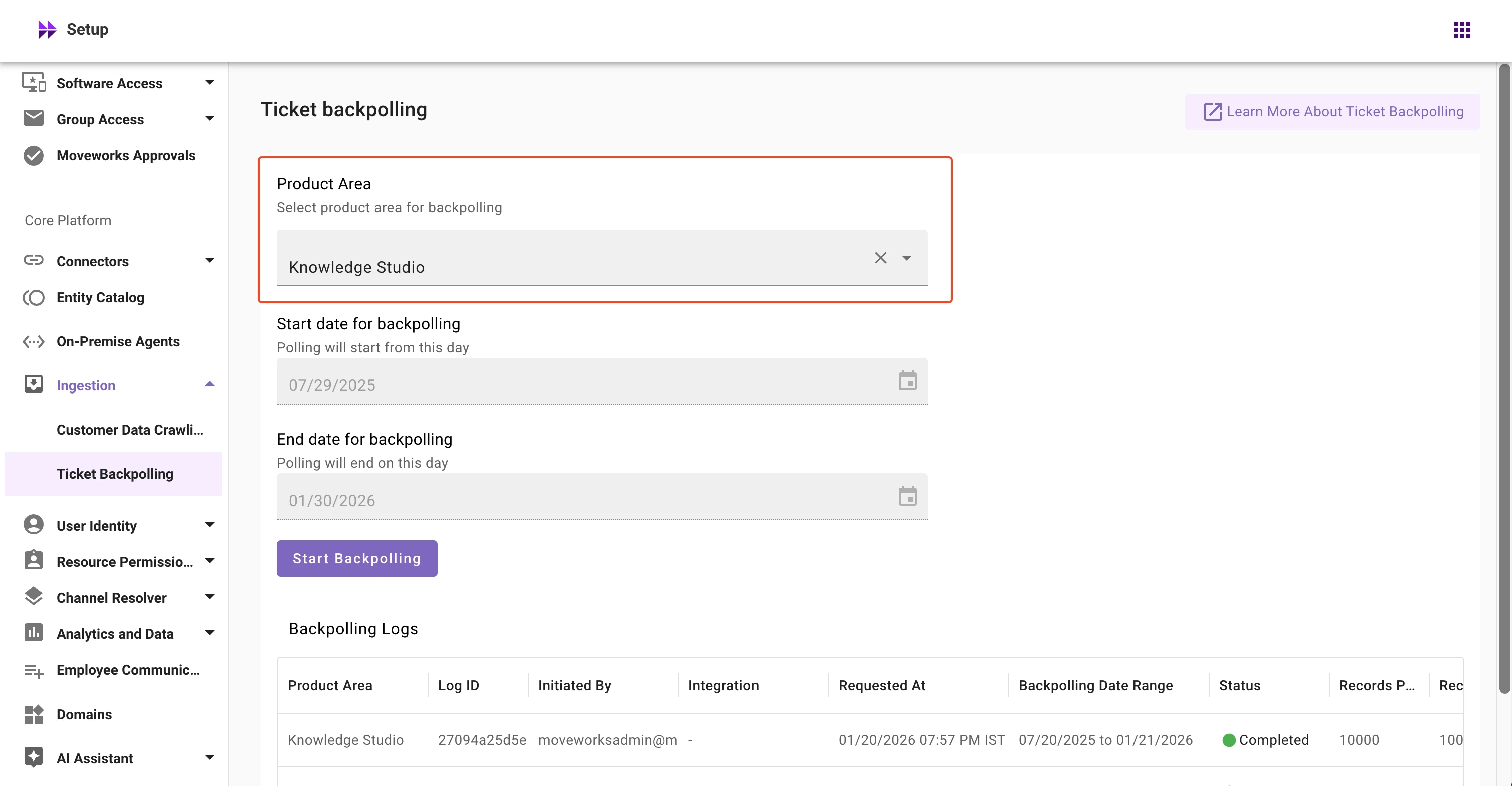Open end date calendar picker icon
1512x786 pixels.
(907, 496)
